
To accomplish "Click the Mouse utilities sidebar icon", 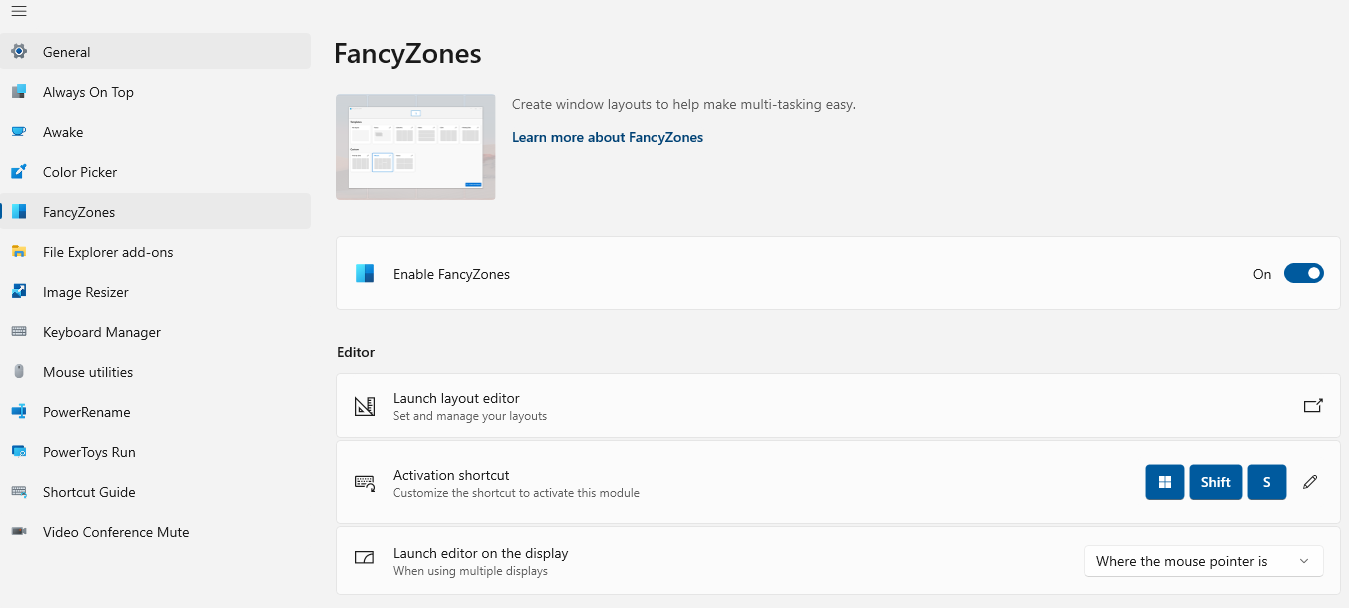I will pyautogui.click(x=19, y=372).
